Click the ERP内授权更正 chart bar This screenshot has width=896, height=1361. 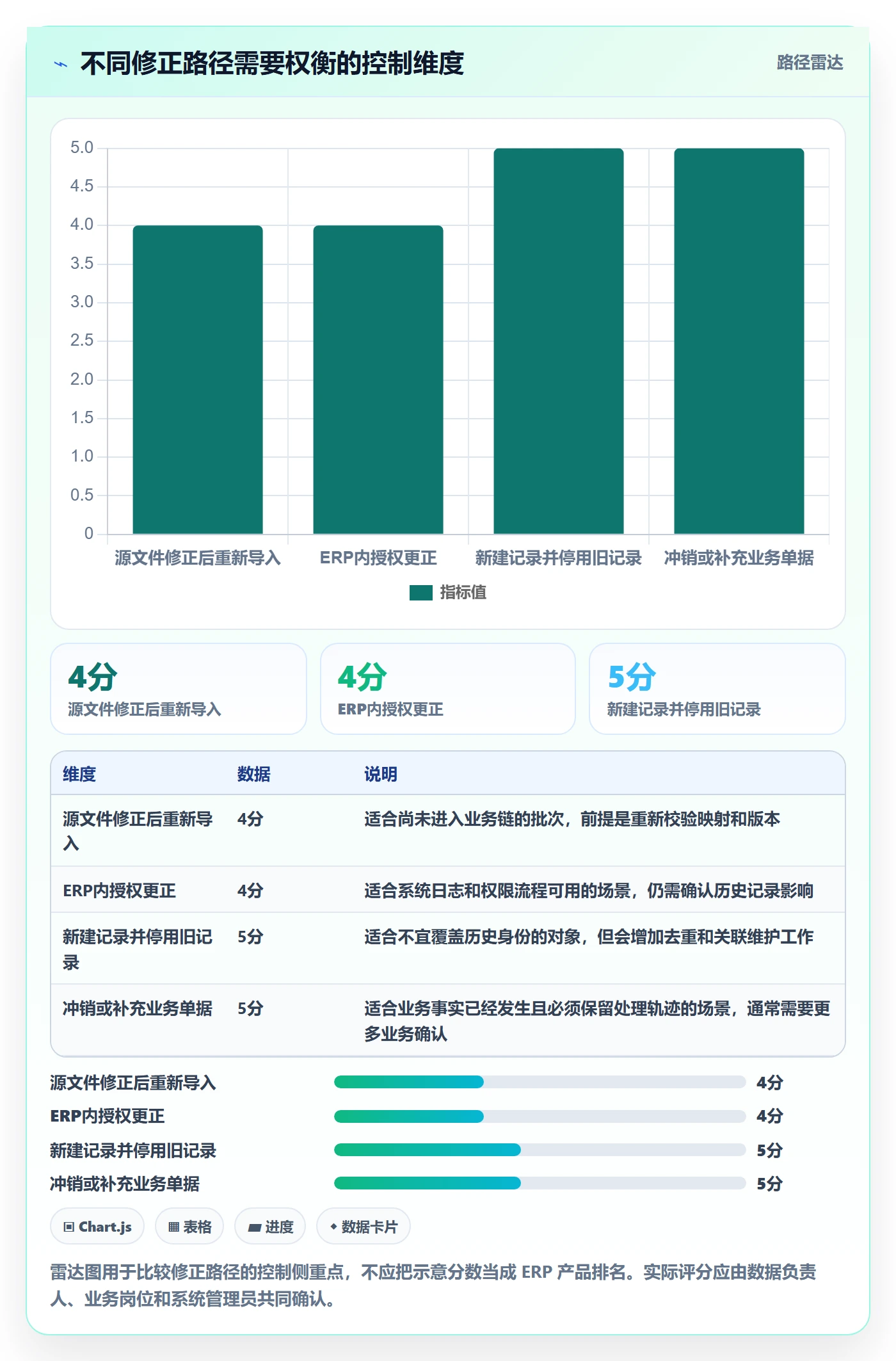pos(378,380)
